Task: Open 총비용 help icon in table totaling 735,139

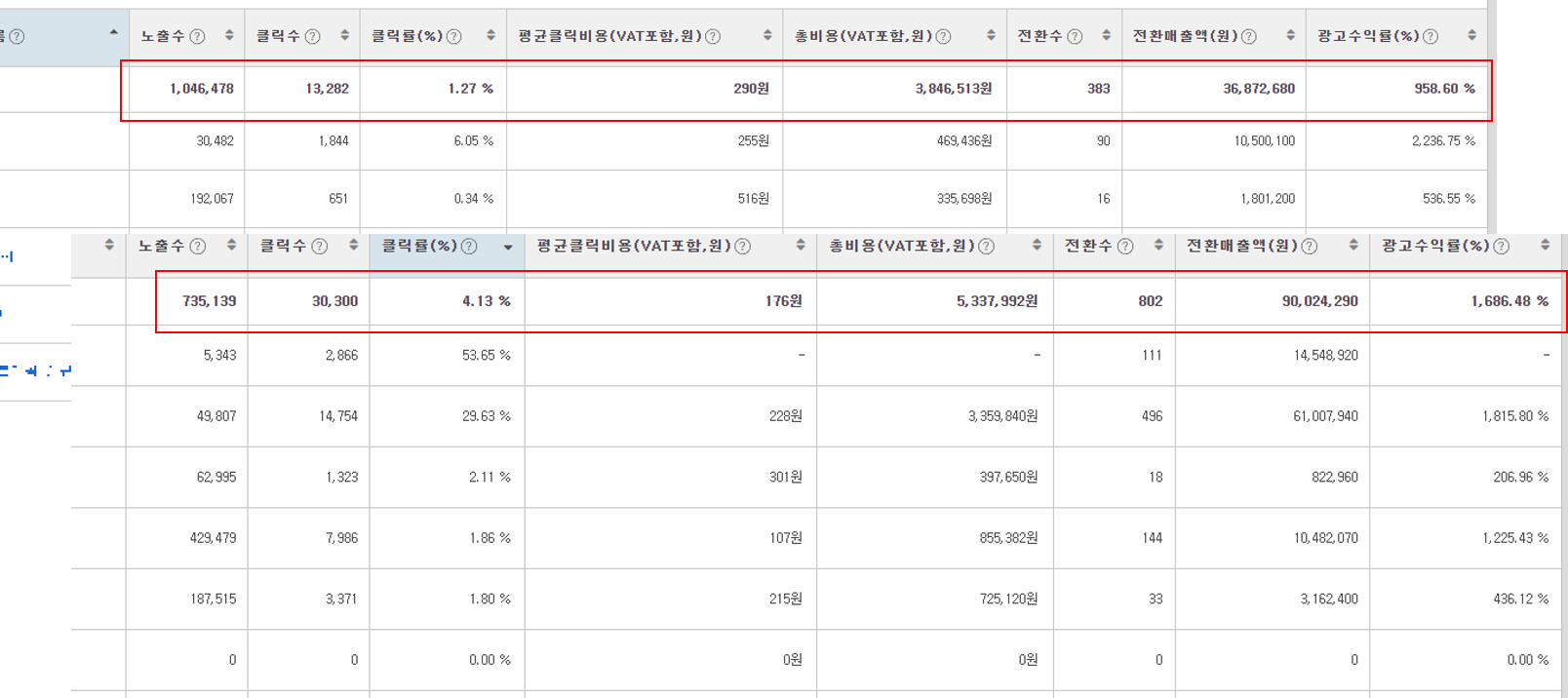Action: 986,246
